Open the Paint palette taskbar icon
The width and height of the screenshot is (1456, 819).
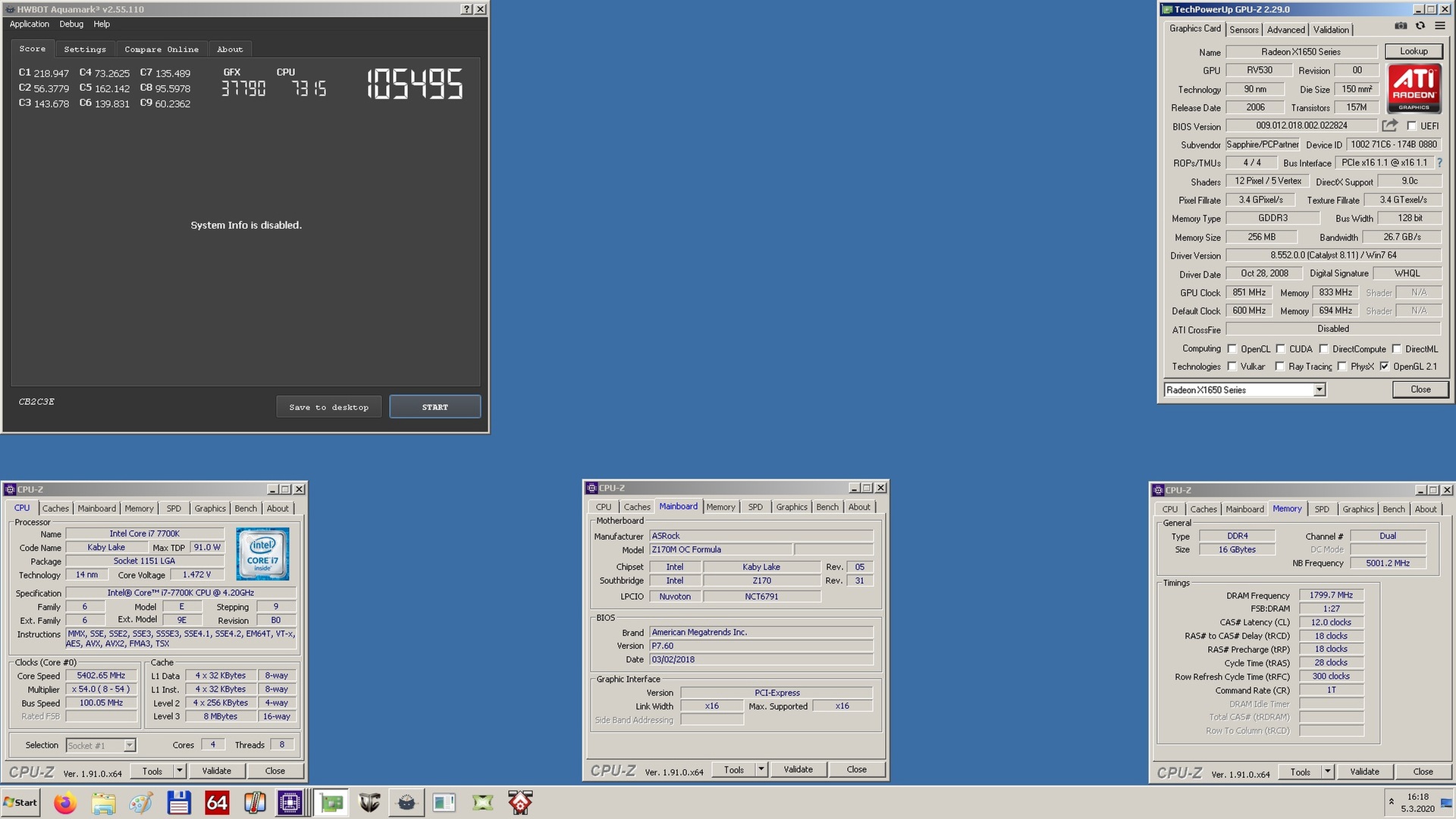141,802
